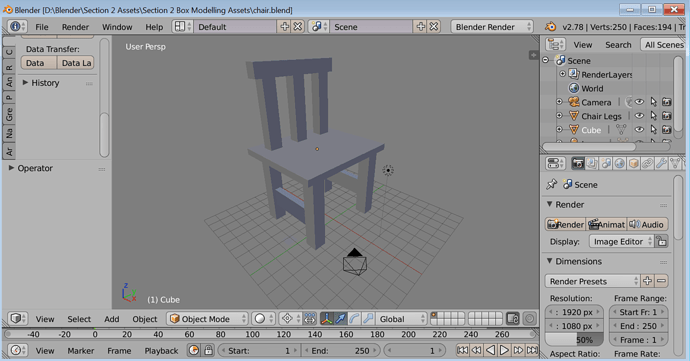Toggle renderability of the Camera object
This screenshot has height=361, width=690.
point(667,102)
